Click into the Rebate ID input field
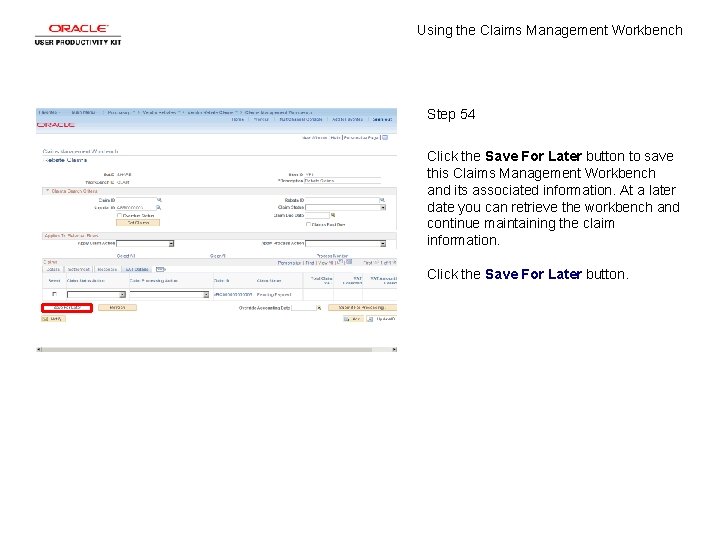 [x=342, y=200]
